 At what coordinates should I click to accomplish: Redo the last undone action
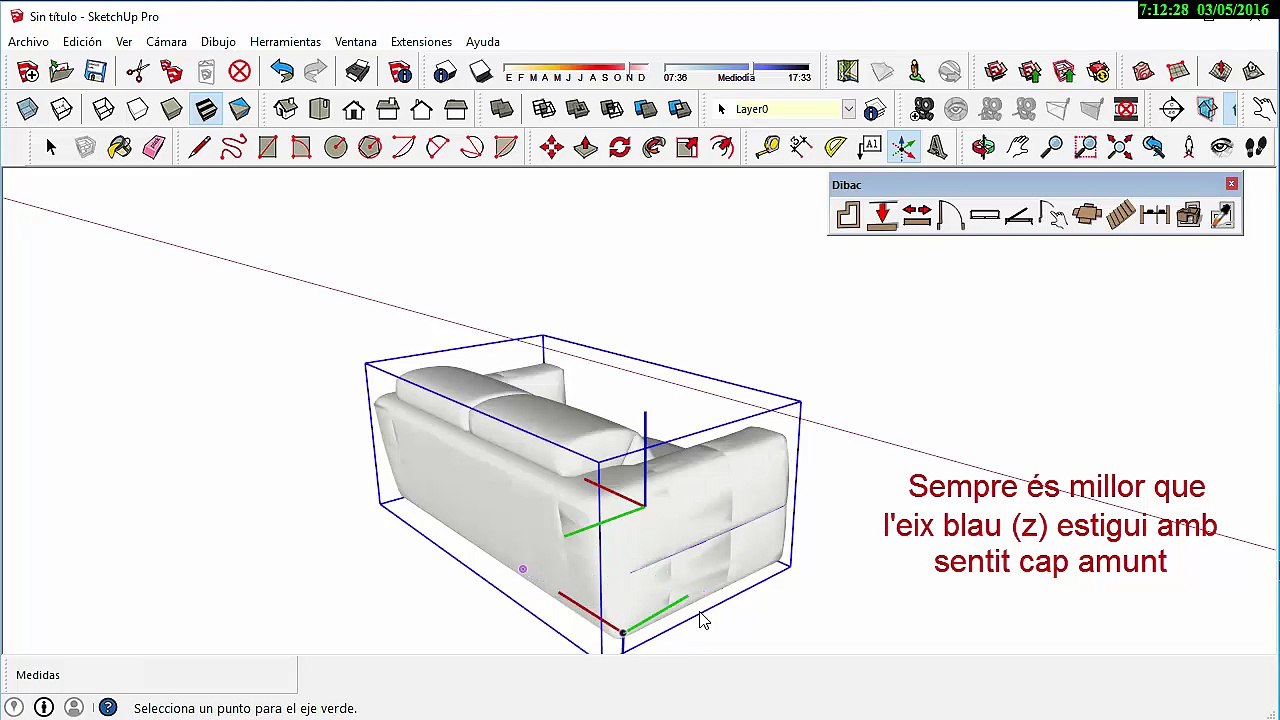pos(316,72)
